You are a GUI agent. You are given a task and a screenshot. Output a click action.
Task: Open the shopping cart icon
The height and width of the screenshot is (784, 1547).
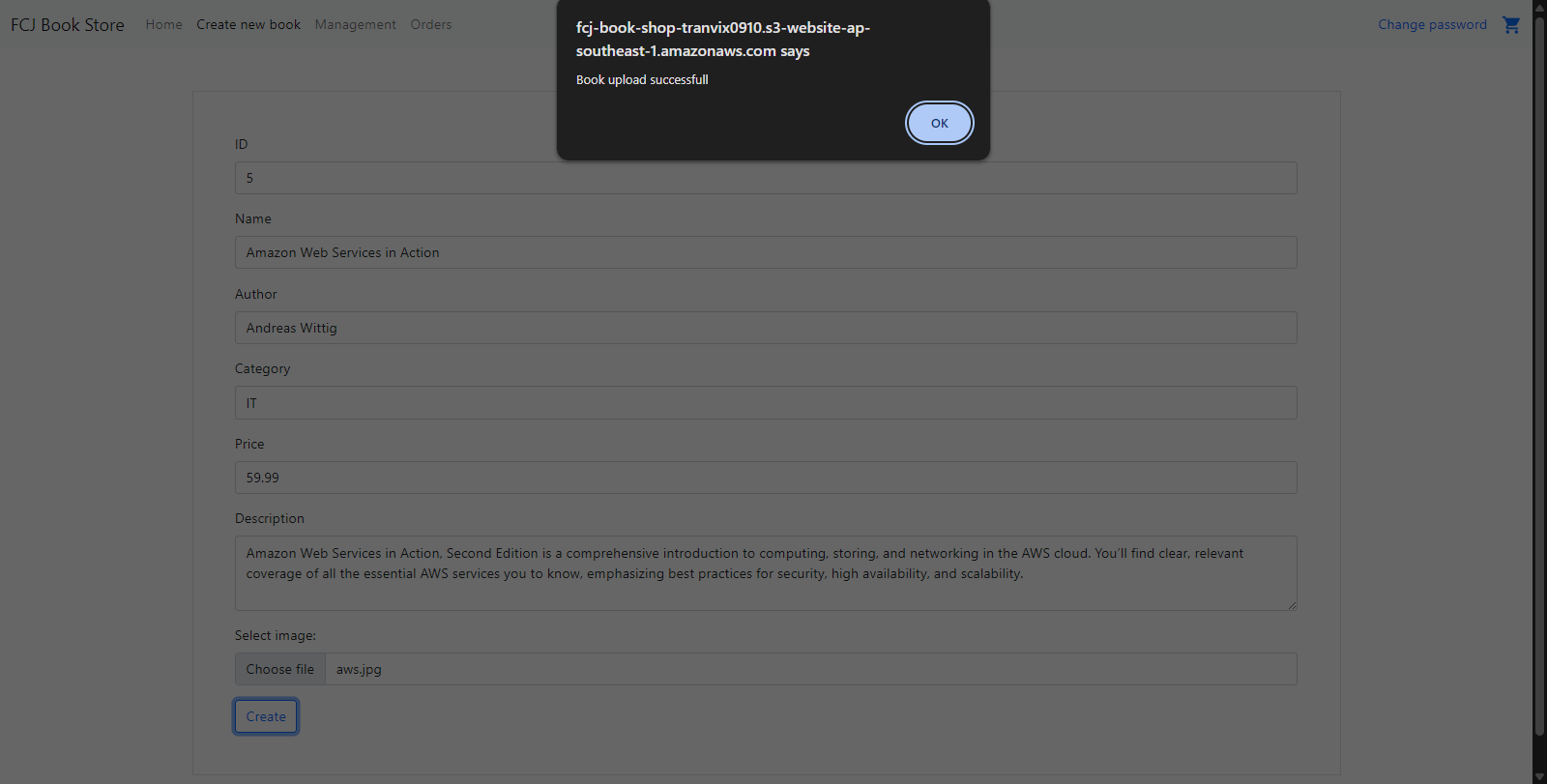click(x=1511, y=25)
